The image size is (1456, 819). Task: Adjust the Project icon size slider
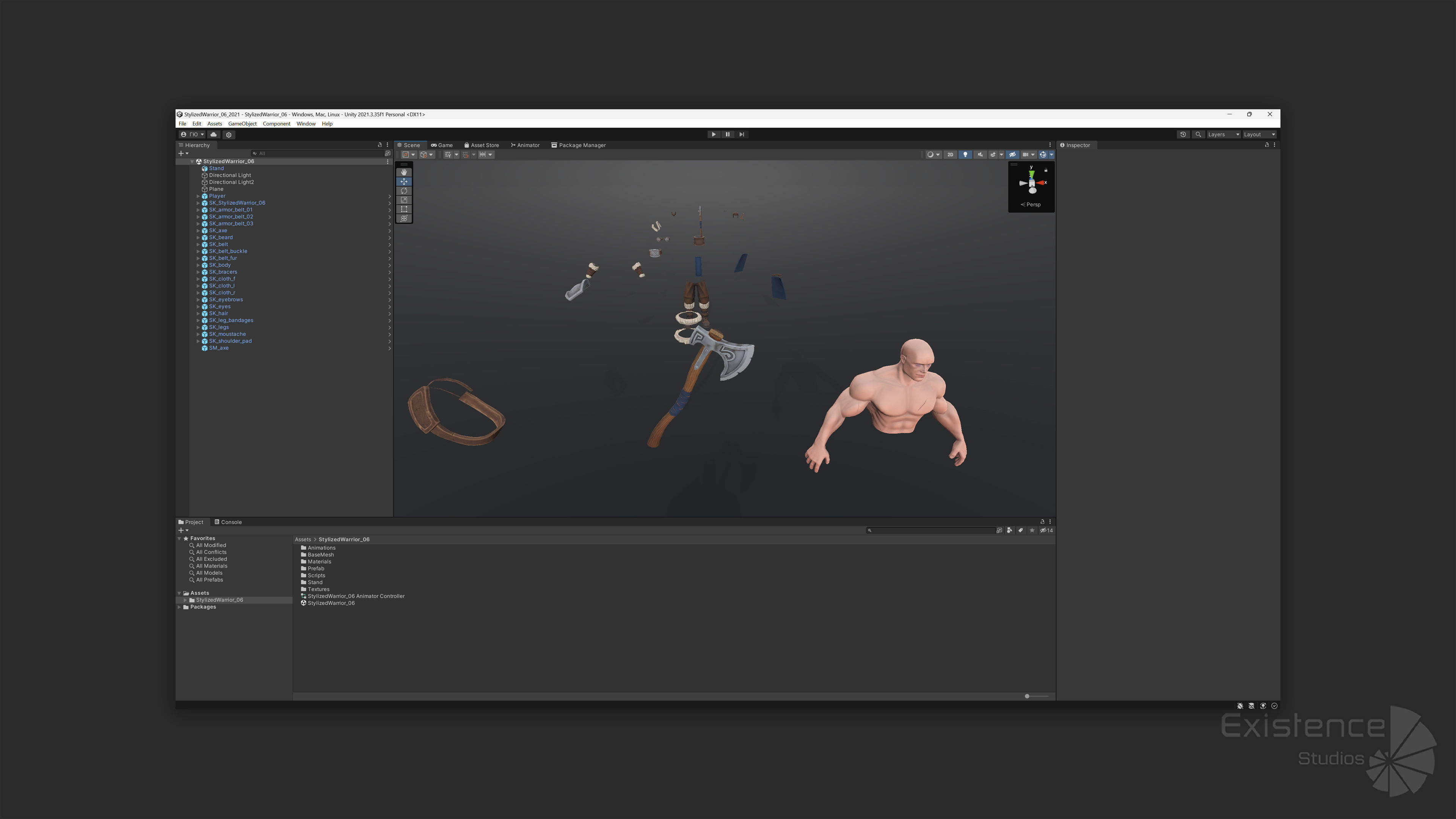(x=1027, y=697)
